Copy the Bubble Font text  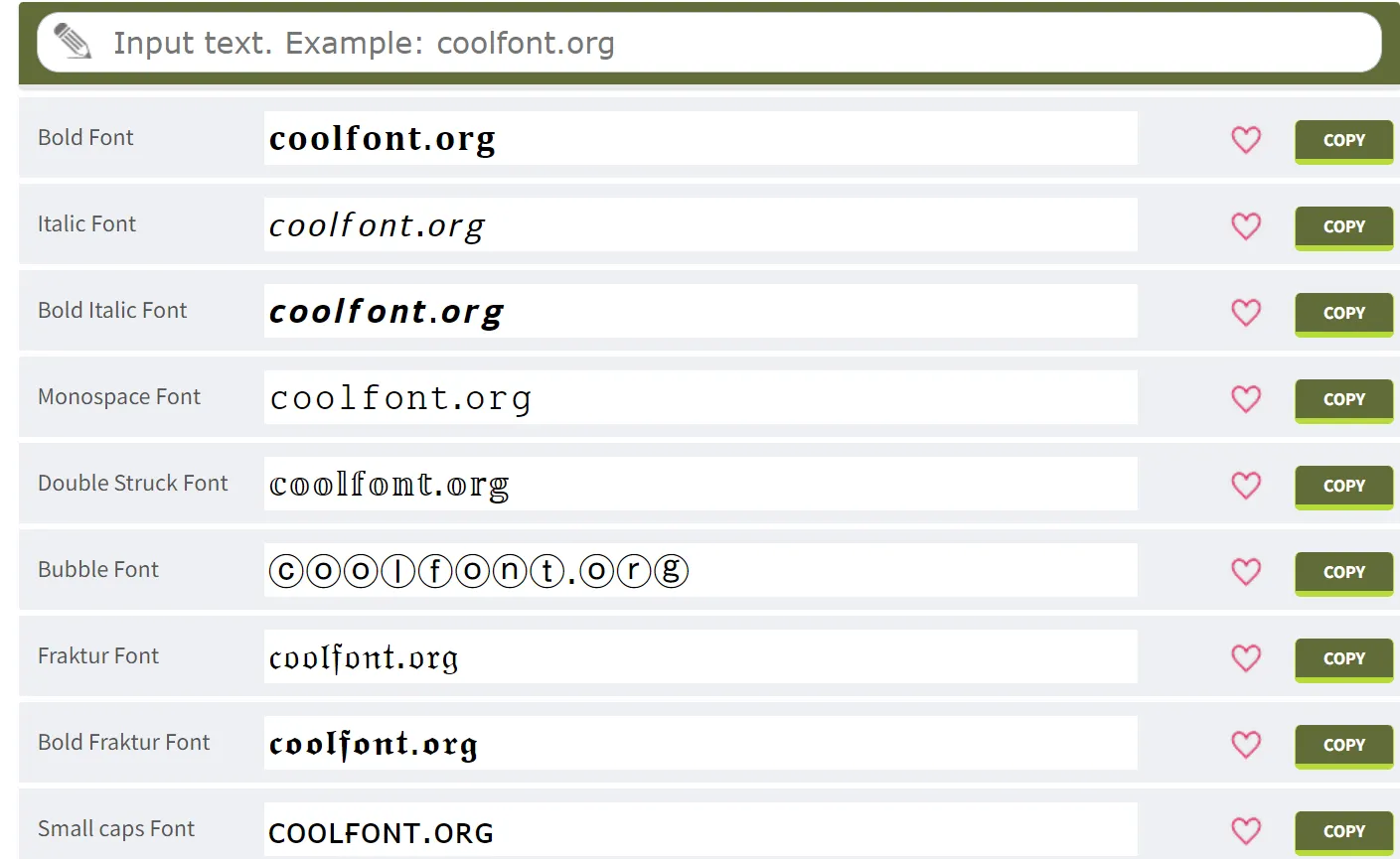pos(1343,572)
